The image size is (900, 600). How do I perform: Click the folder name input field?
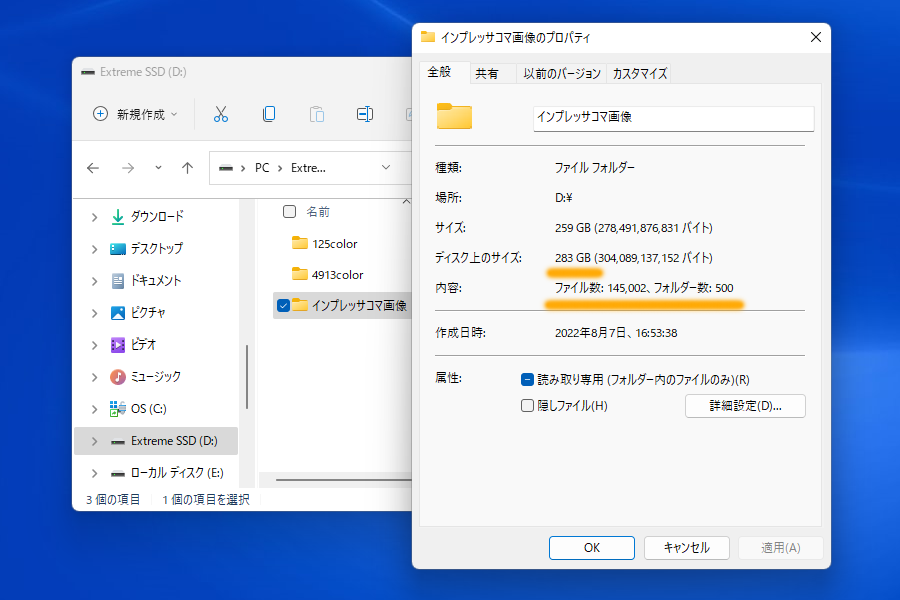[673, 118]
